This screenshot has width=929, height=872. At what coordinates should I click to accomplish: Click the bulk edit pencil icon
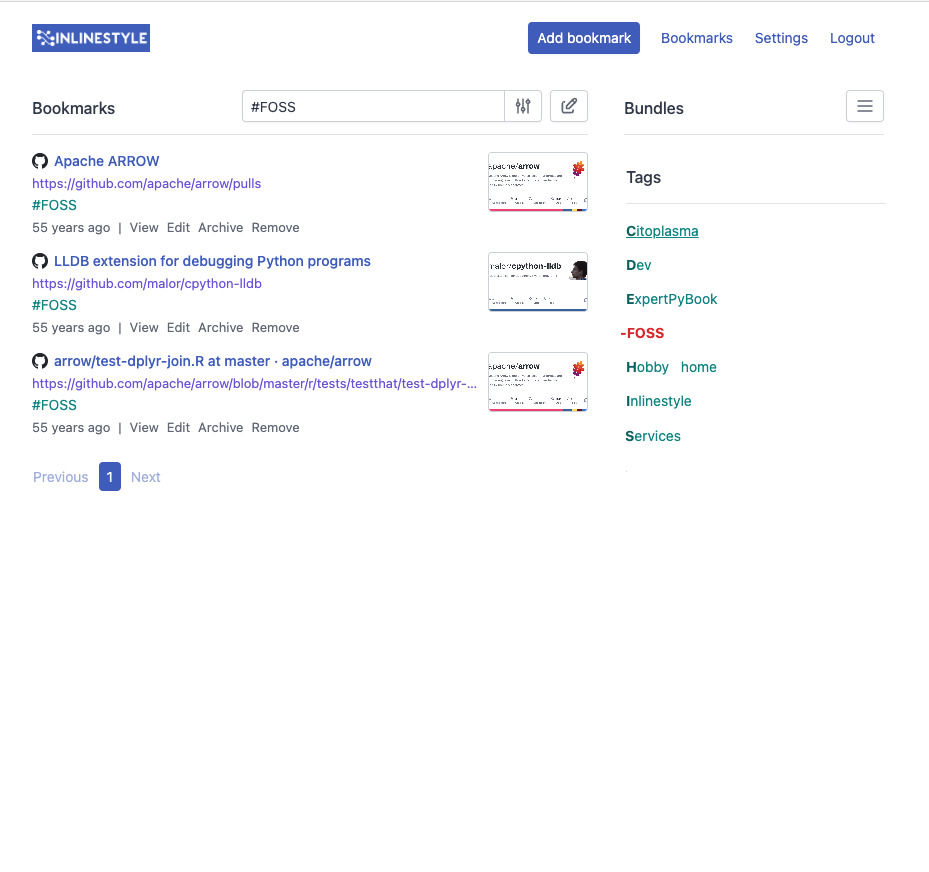(x=569, y=106)
